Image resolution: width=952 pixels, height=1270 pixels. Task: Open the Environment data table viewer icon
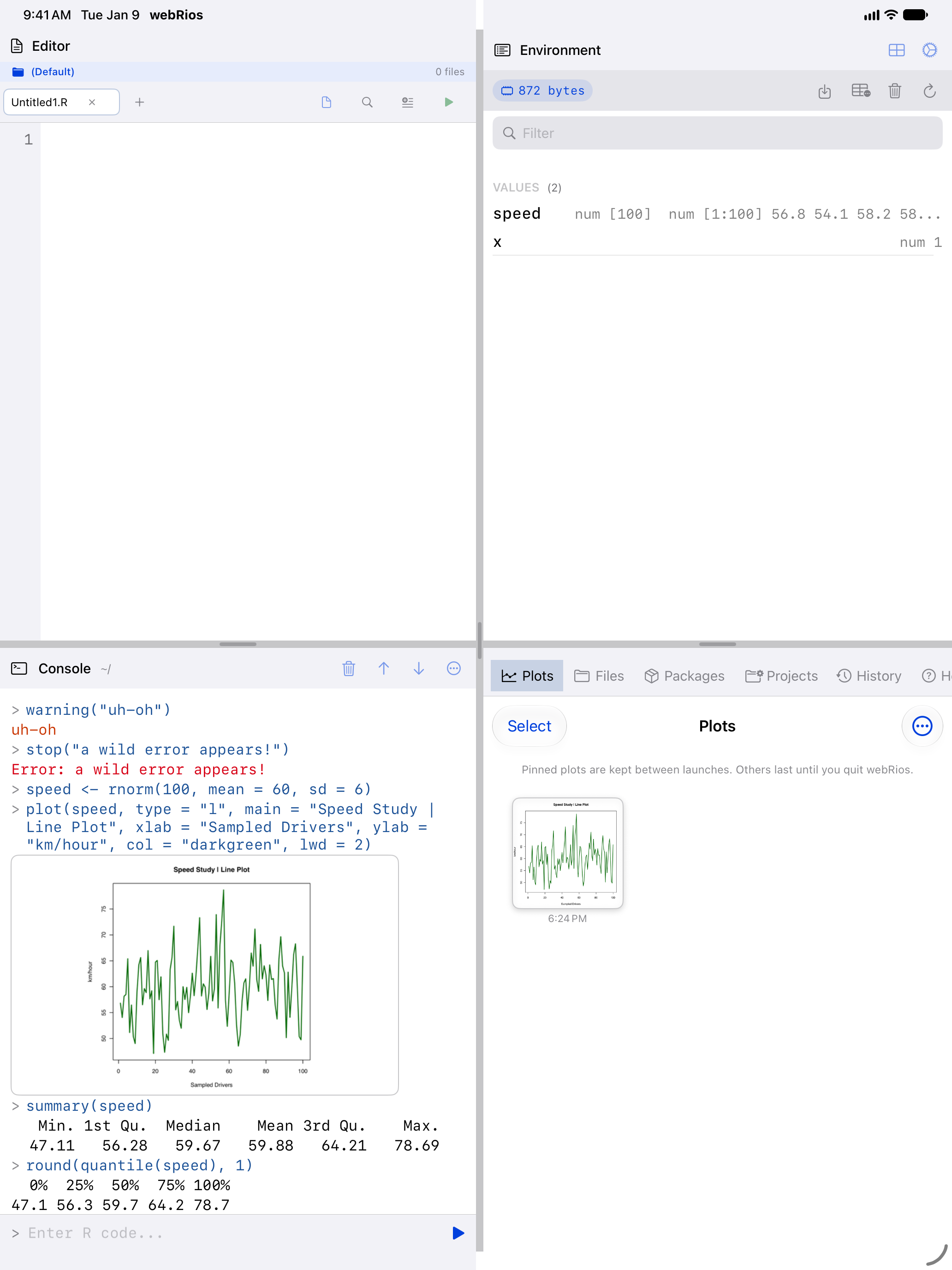861,91
